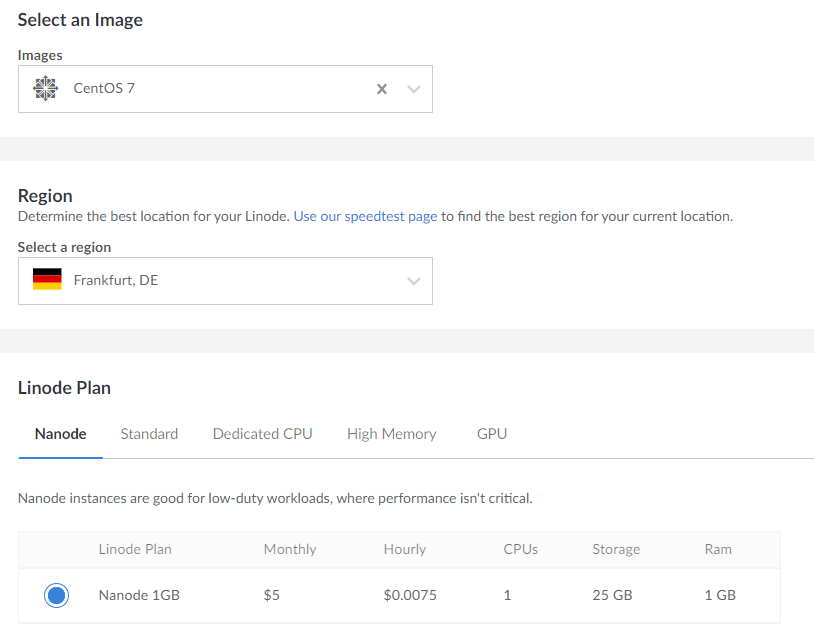Click the CentOS logo in Images field
The height and width of the screenshot is (639, 814).
tap(46, 88)
